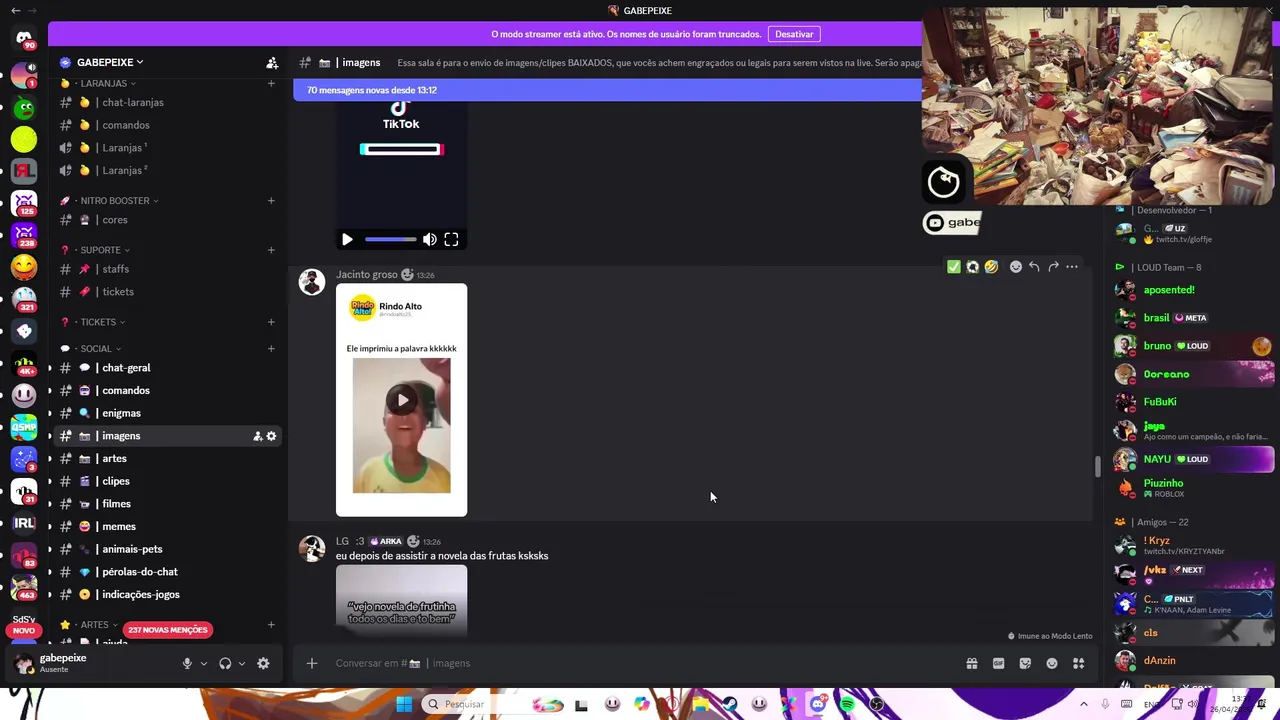
Task: React with the laughing emoji
Action: tap(991, 267)
